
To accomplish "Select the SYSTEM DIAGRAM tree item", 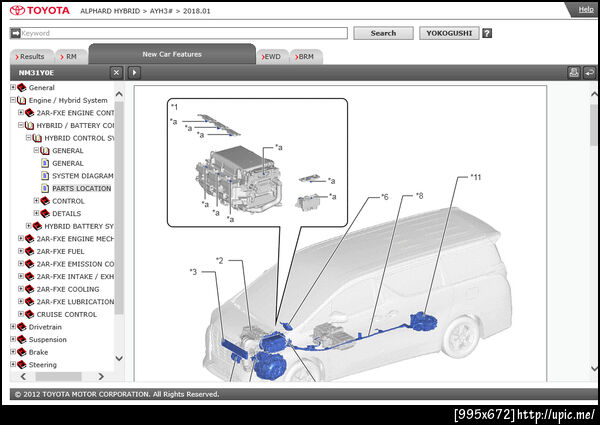I will coord(83,176).
